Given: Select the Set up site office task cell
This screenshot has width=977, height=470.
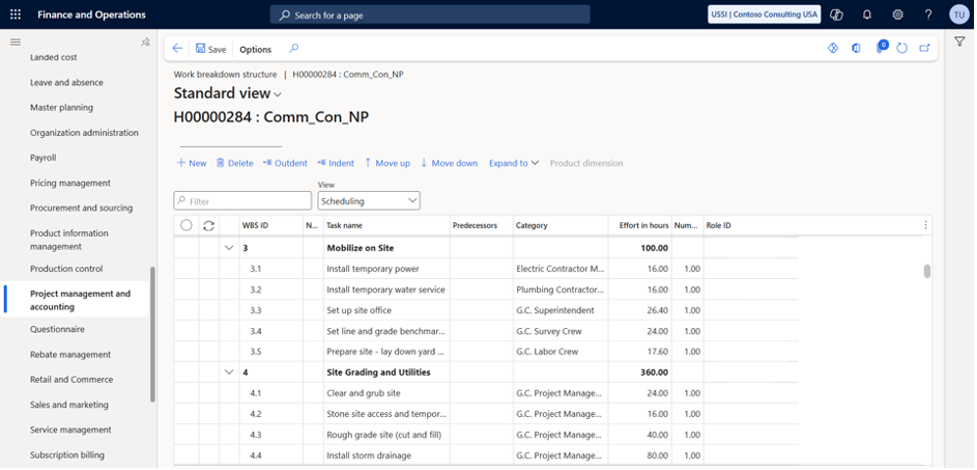Looking at the screenshot, I should tap(386, 310).
